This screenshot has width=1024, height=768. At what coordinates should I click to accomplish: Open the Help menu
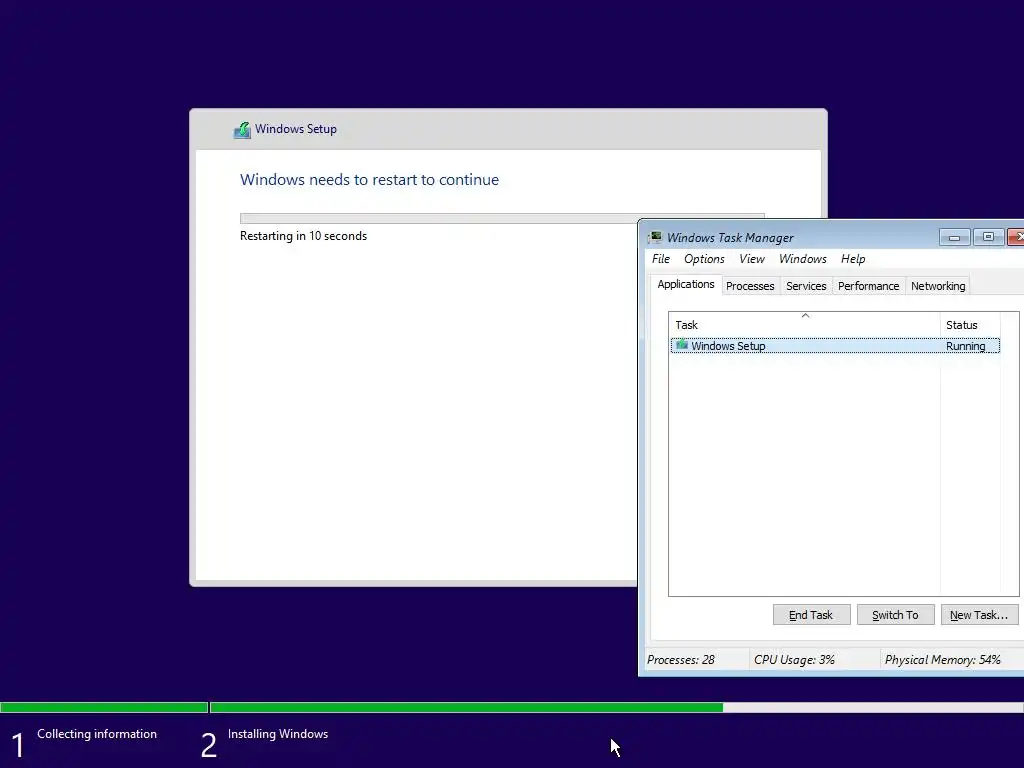853,259
